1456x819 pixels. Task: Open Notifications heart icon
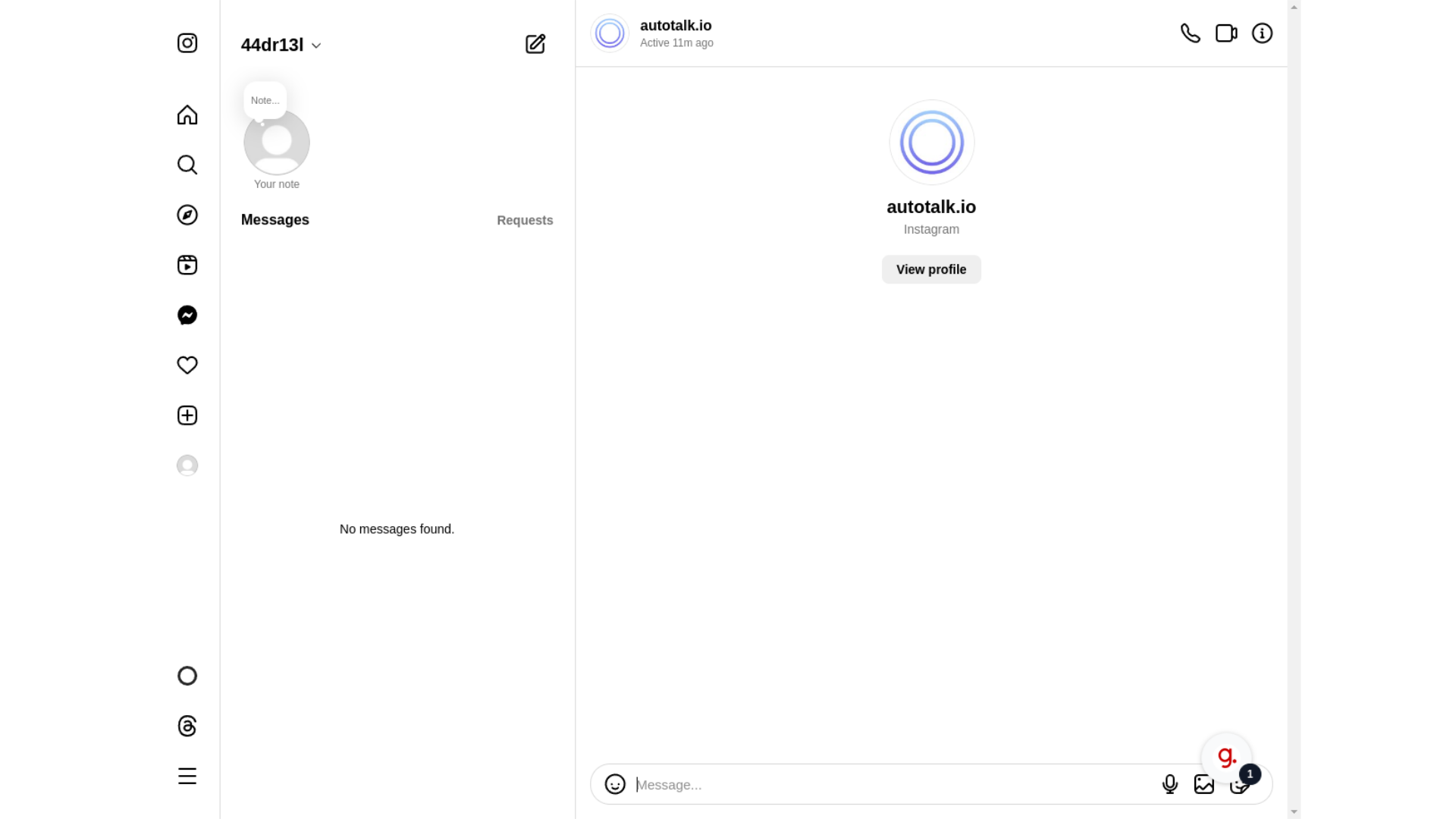(x=187, y=365)
